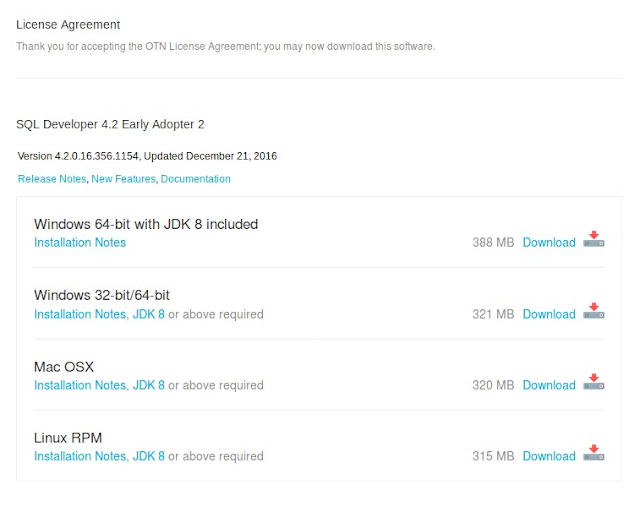640x512 pixels.
Task: Click download icon for Windows 32-bit/64-bit
Action: click(x=594, y=311)
